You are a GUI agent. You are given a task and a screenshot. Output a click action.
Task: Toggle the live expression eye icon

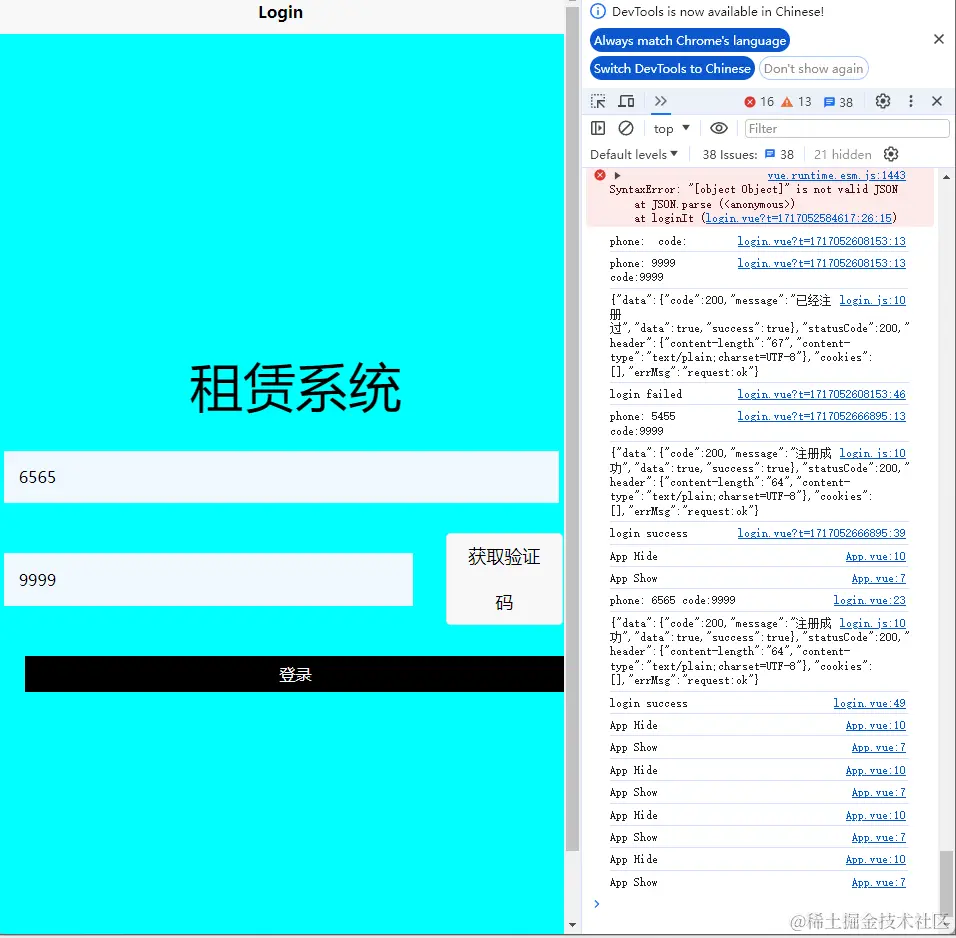(x=719, y=128)
